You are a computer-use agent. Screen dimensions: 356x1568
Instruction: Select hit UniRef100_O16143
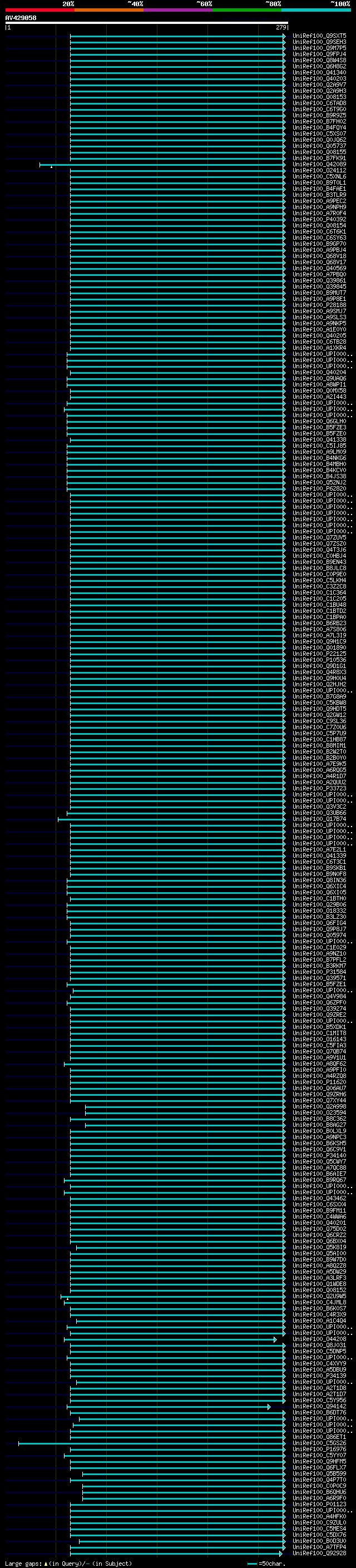pyautogui.click(x=319, y=1040)
